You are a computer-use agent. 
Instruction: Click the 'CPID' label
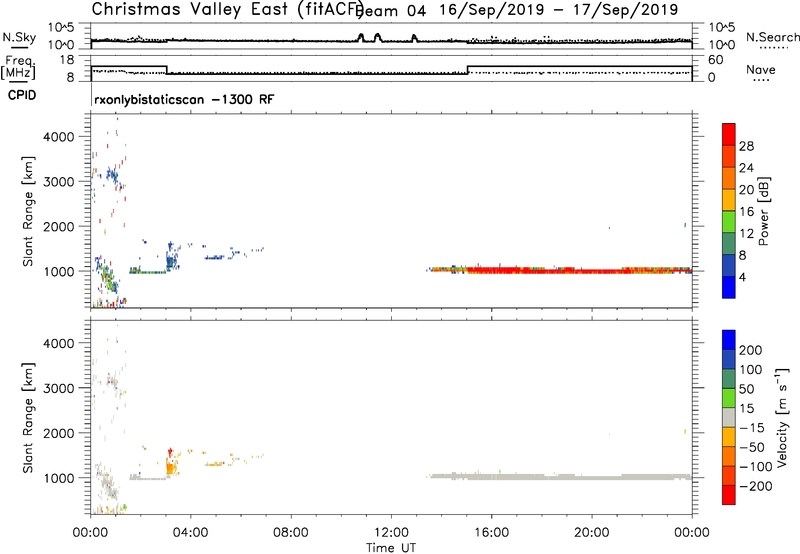[22, 95]
